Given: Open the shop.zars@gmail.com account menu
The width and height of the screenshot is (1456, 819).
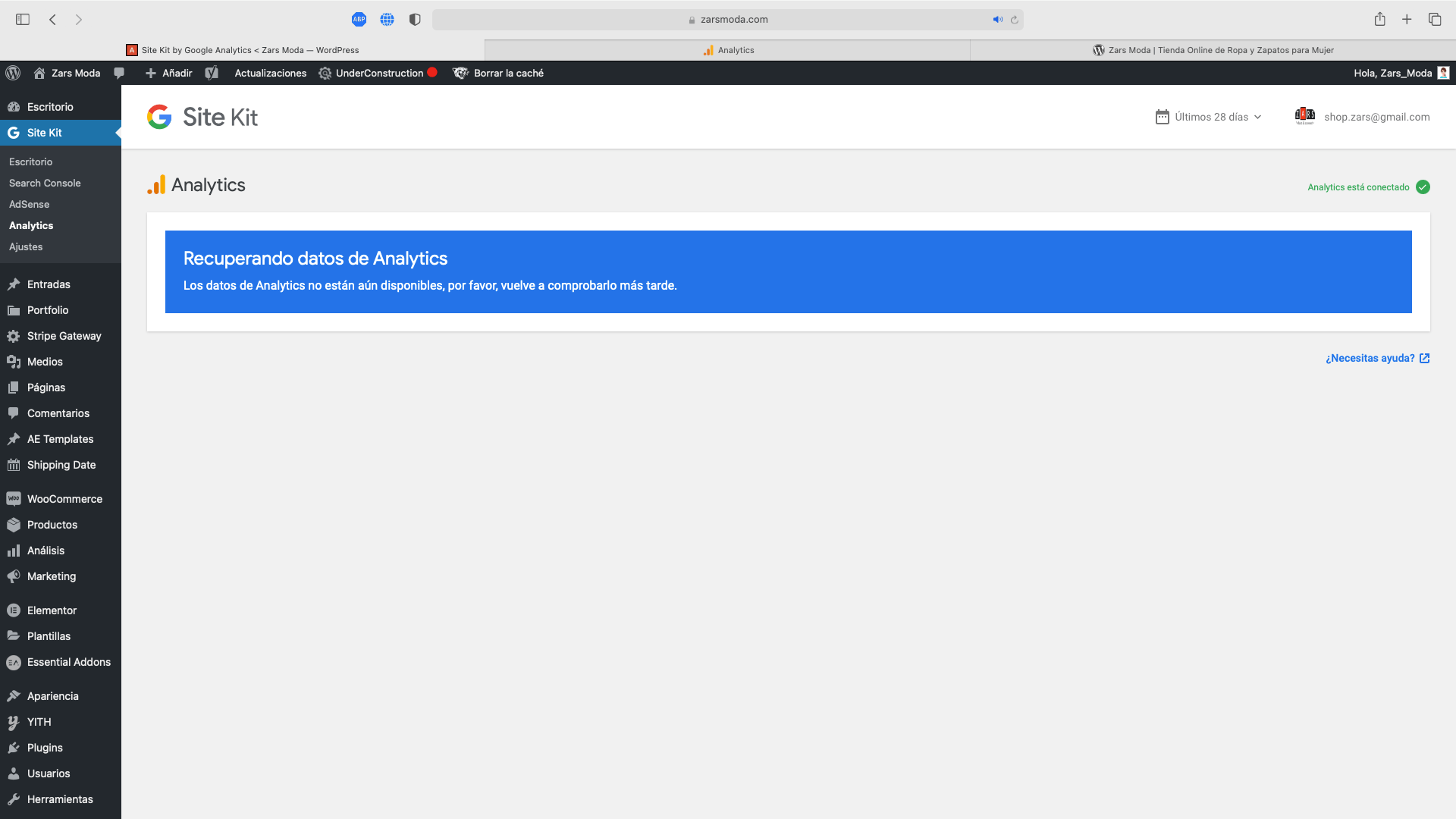Looking at the screenshot, I should click(1363, 117).
